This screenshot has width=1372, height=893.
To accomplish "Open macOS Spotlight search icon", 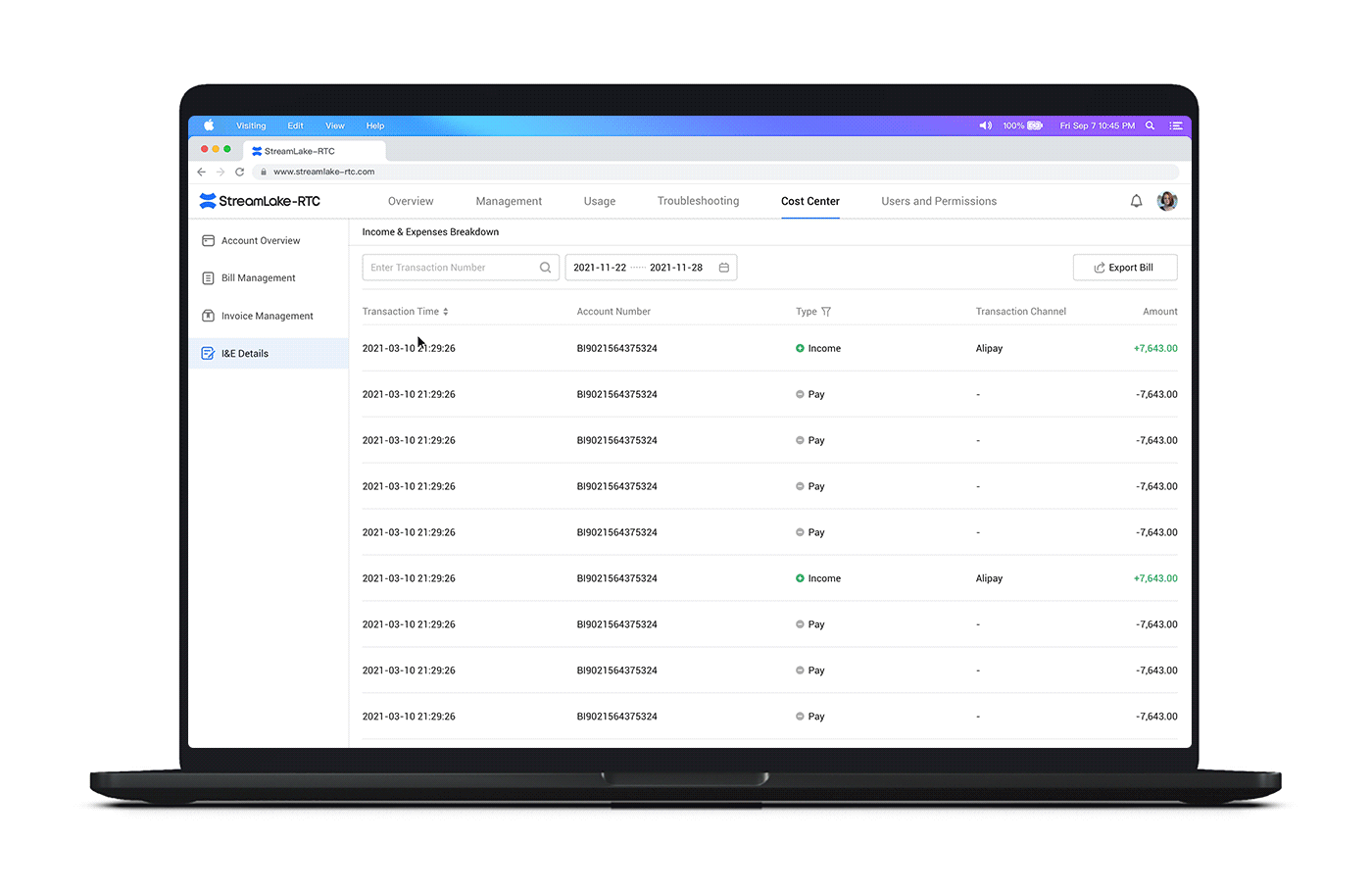I will [x=1150, y=125].
